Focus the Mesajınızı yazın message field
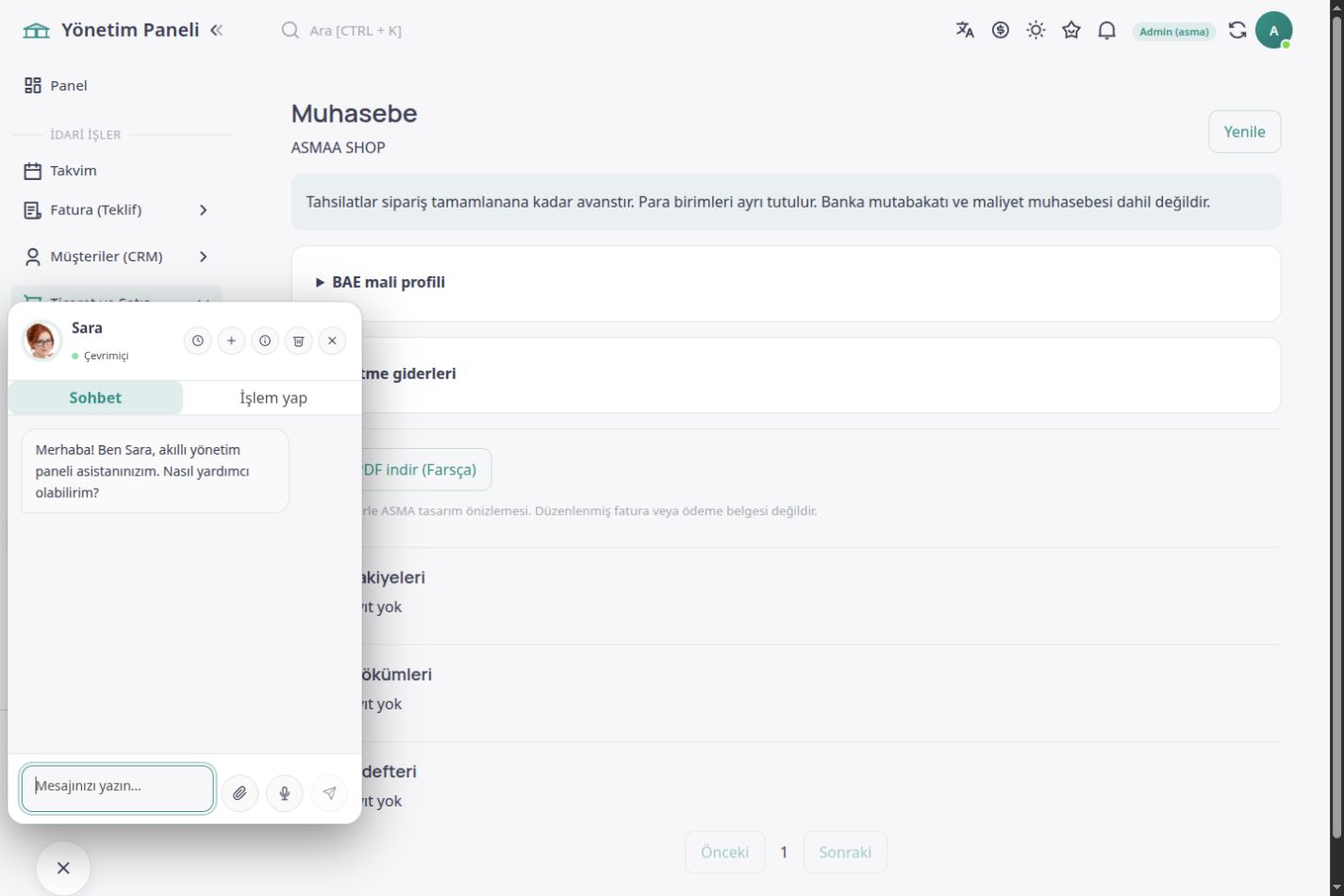This screenshot has height=896, width=1344. coord(118,788)
